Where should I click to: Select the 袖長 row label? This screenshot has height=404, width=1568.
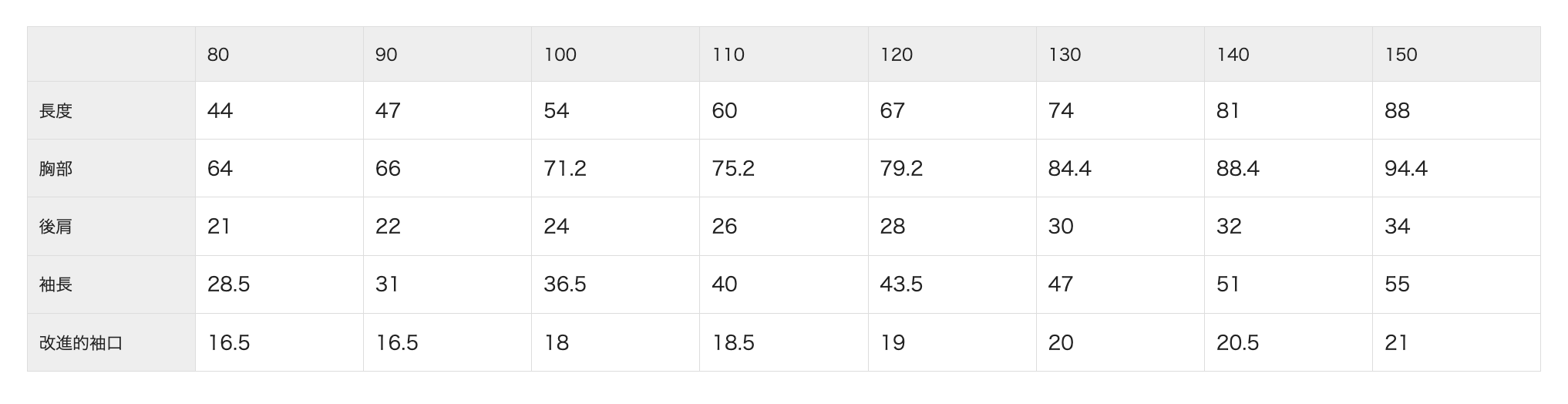(56, 284)
